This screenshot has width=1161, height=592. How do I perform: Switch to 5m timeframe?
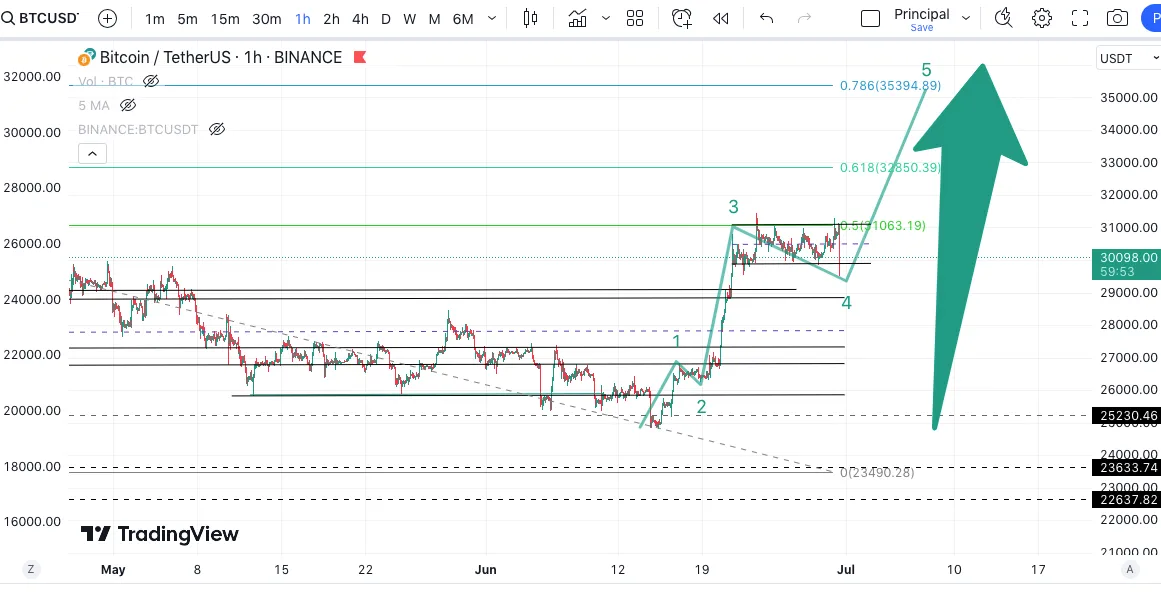187,19
